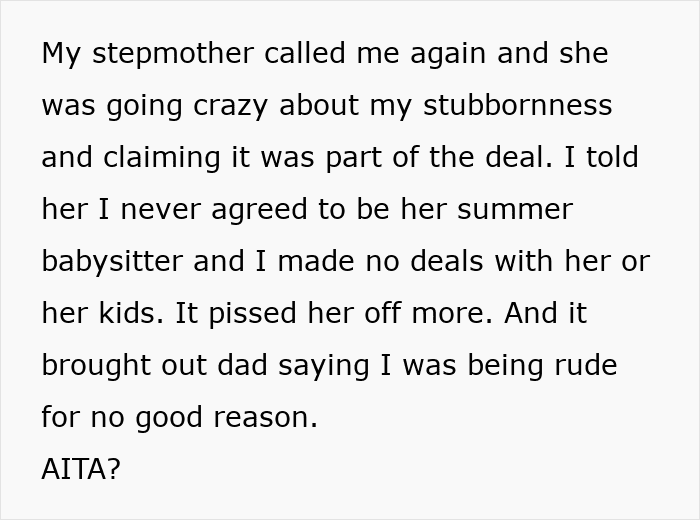
Task: Click the word "brought" in seventh line
Action: (x=96, y=366)
